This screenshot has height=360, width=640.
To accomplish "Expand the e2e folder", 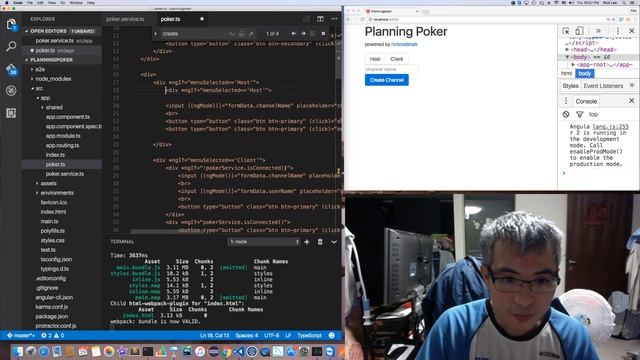I will [32, 69].
